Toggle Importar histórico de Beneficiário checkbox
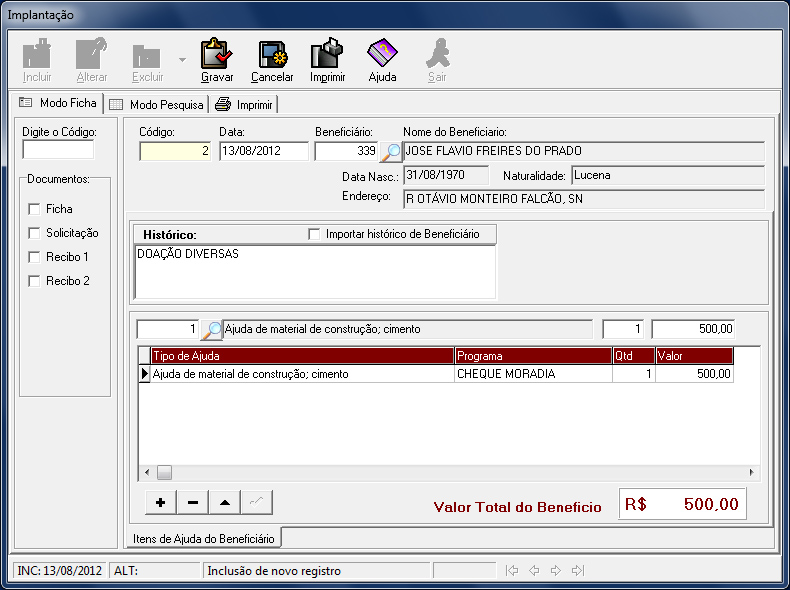Image resolution: width=790 pixels, height=590 pixels. [315, 234]
